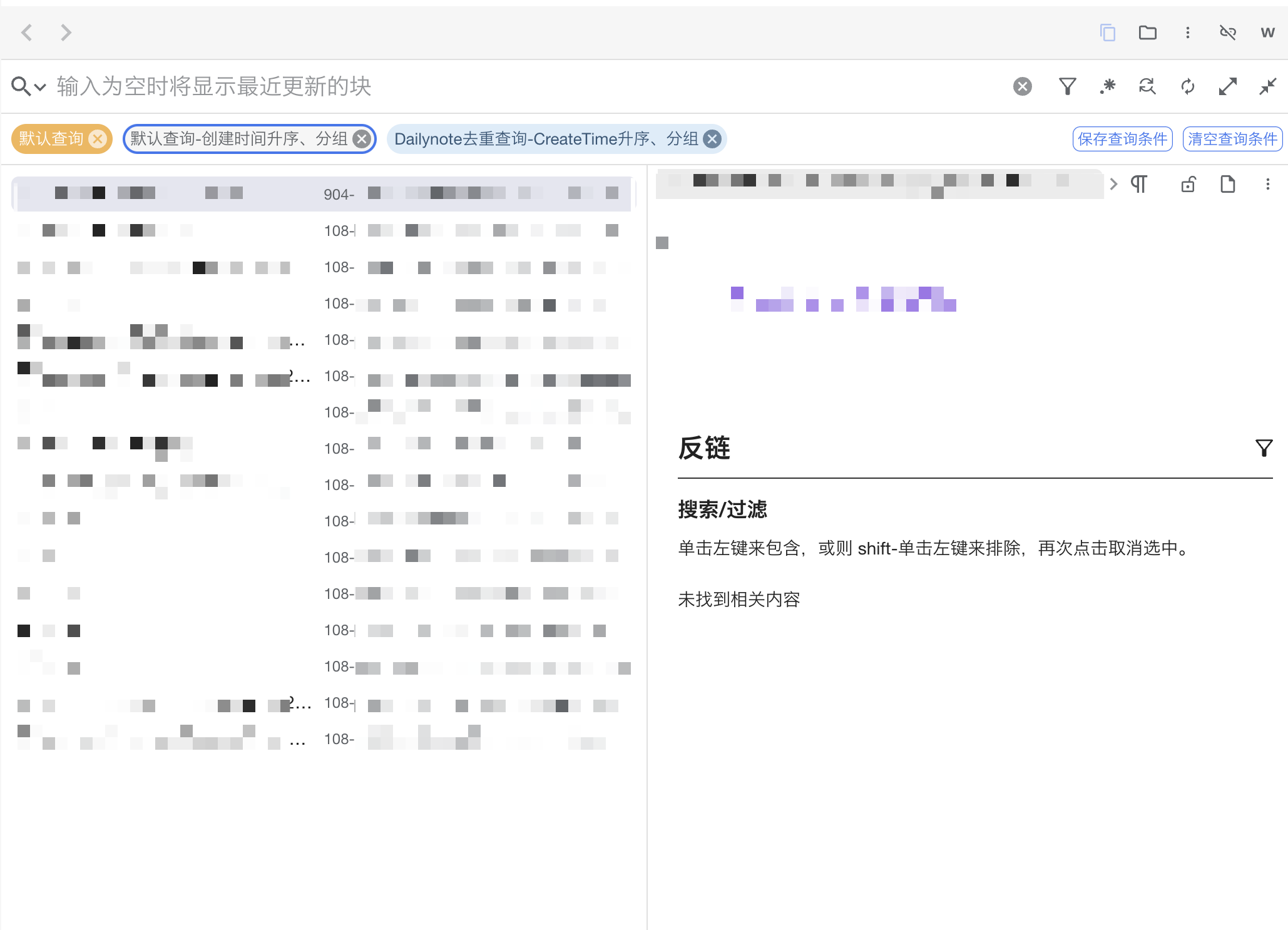Click the back navigation arrow
This screenshot has height=930, width=1288.
[x=26, y=33]
